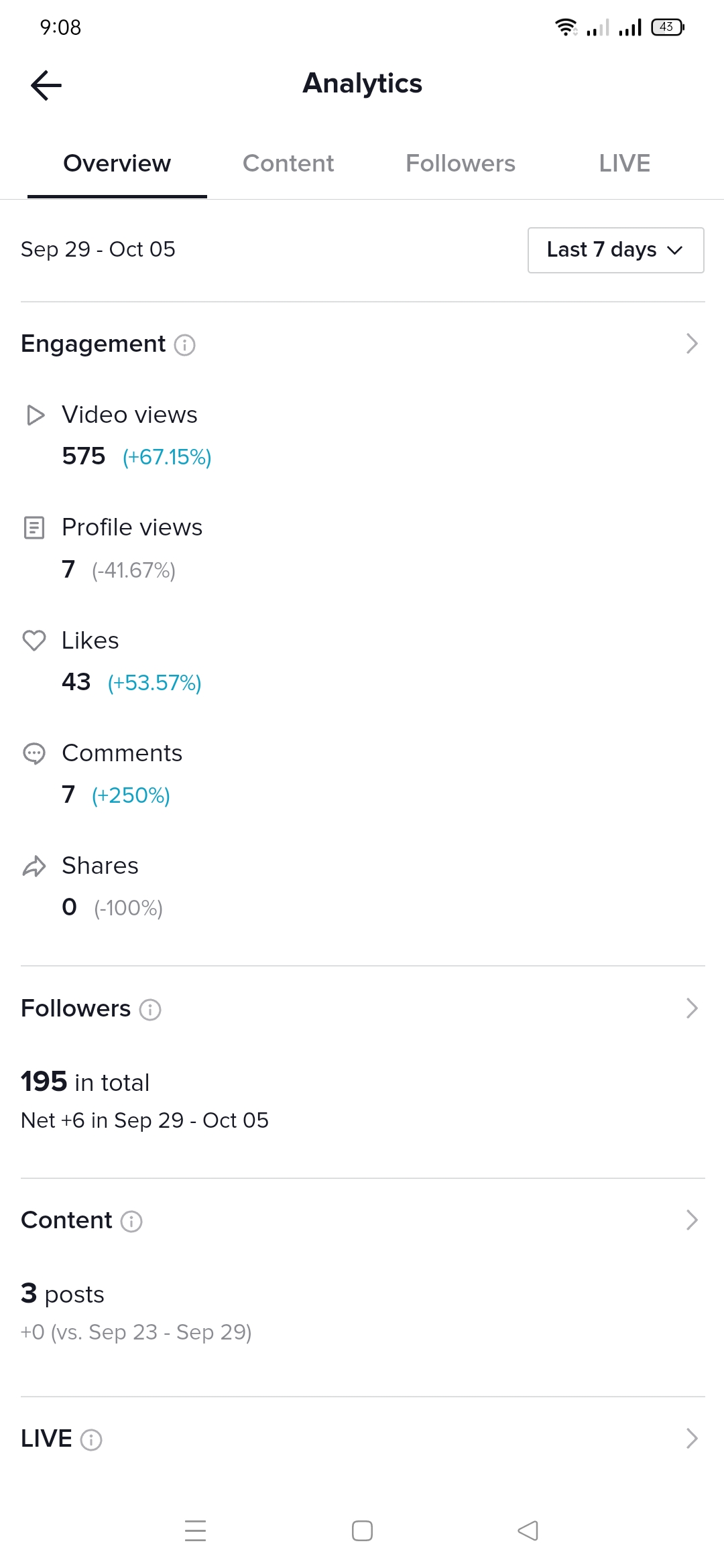Screen dimensions: 724x1568
Task: Tap the Shares arrow icon
Action: click(34, 866)
